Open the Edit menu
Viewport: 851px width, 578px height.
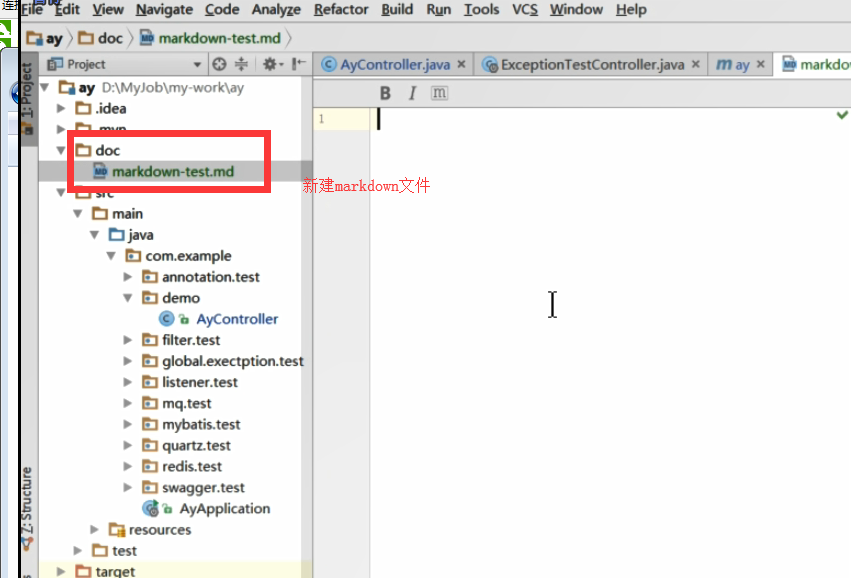[x=67, y=10]
